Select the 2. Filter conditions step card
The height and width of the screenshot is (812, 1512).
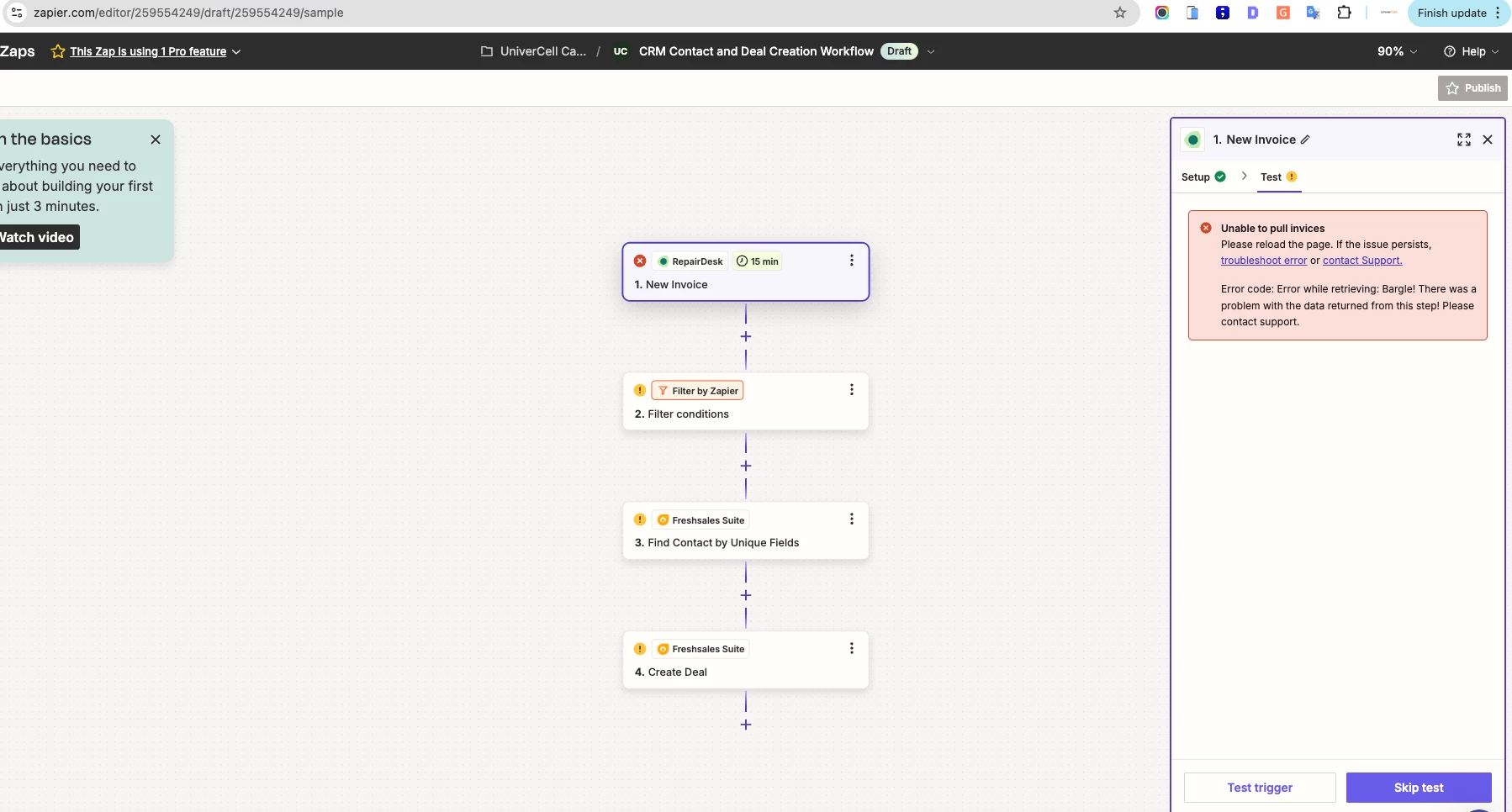point(745,401)
